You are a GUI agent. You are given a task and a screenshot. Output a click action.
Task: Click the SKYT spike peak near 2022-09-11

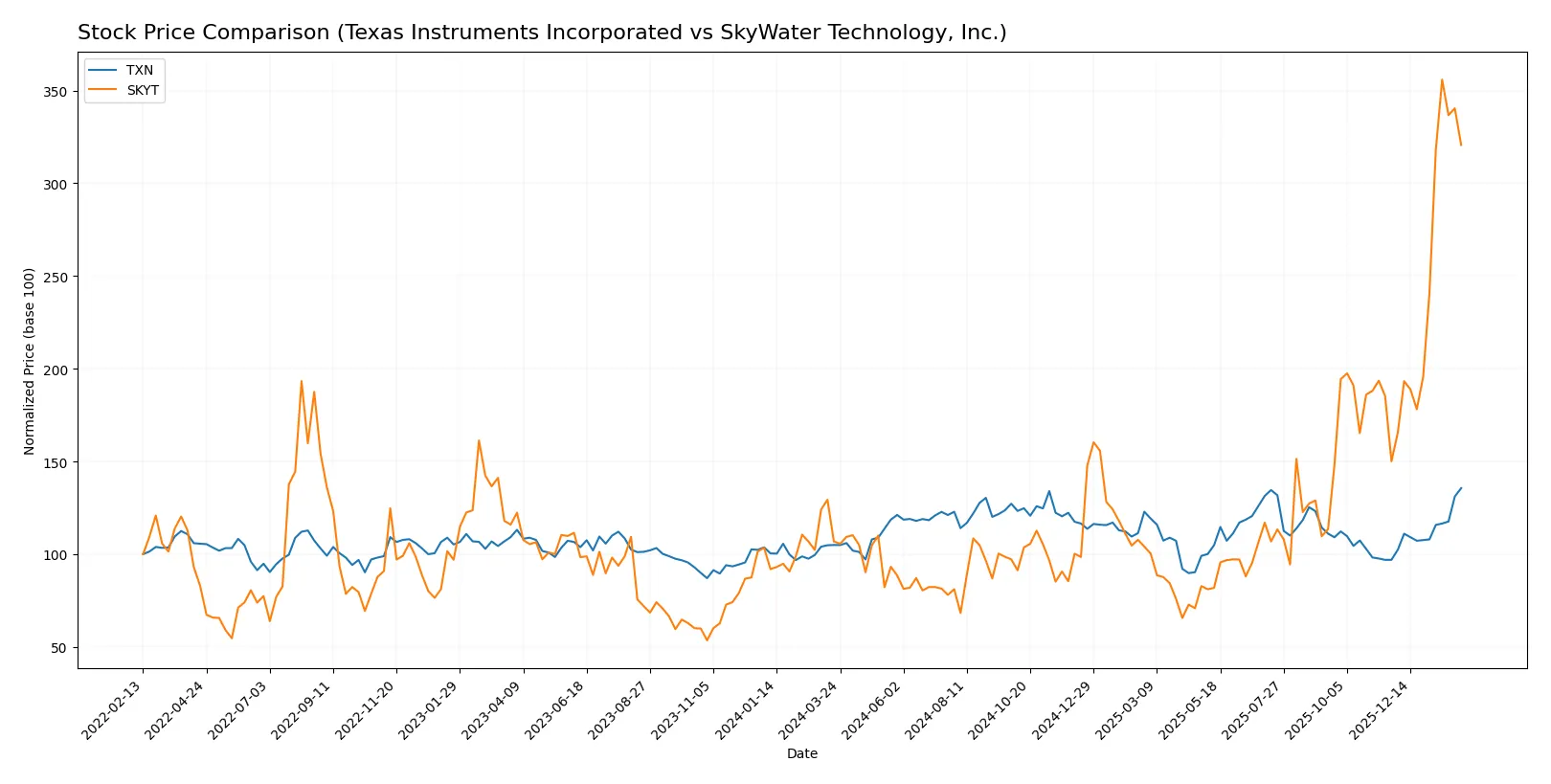302,381
